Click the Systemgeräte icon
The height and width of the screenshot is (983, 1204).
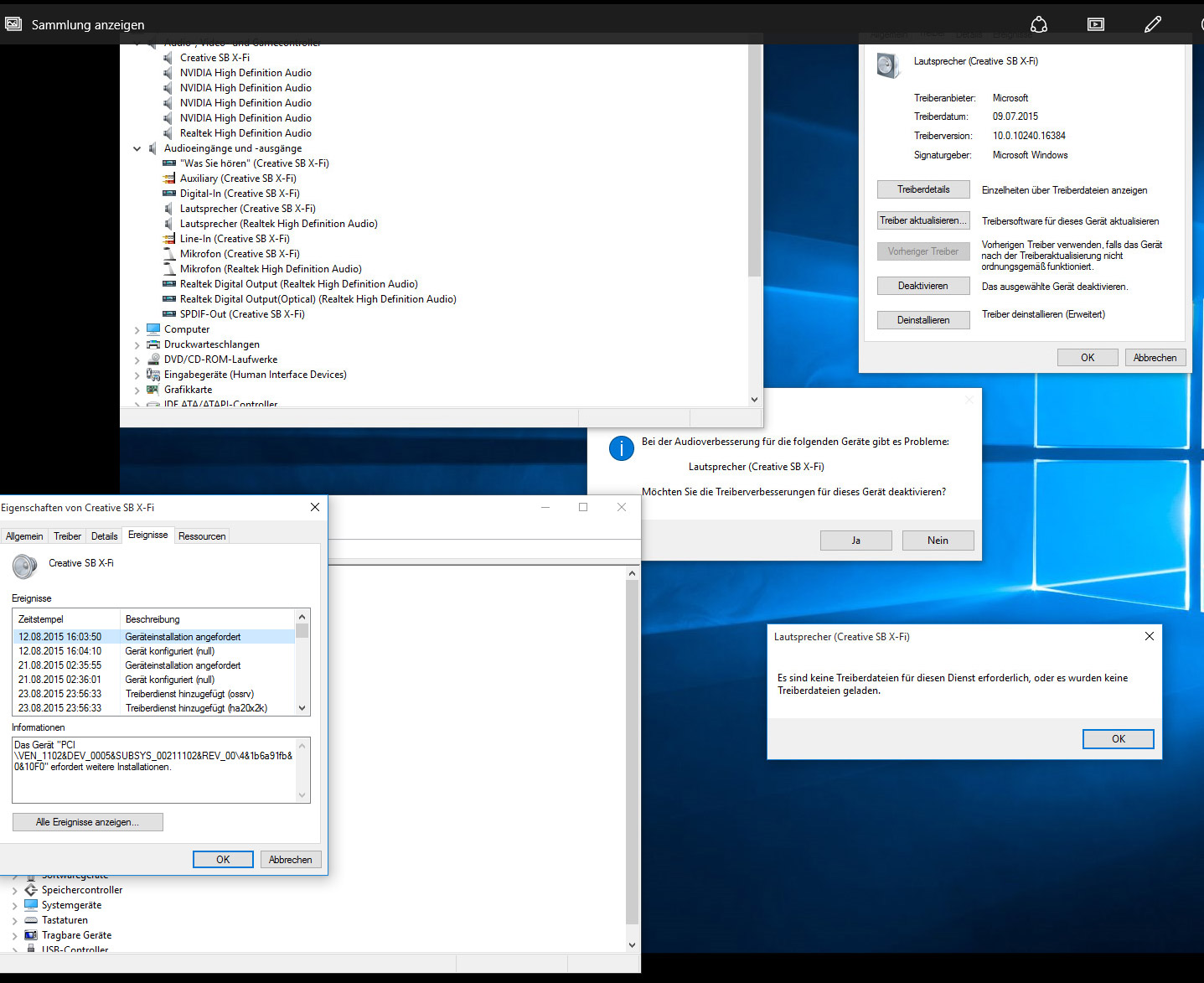(x=31, y=905)
